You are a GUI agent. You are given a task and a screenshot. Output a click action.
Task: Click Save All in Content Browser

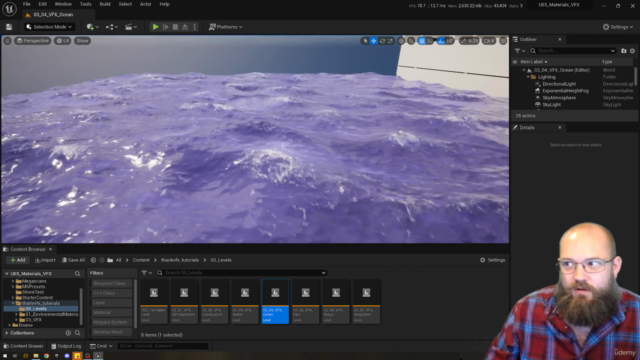73,260
